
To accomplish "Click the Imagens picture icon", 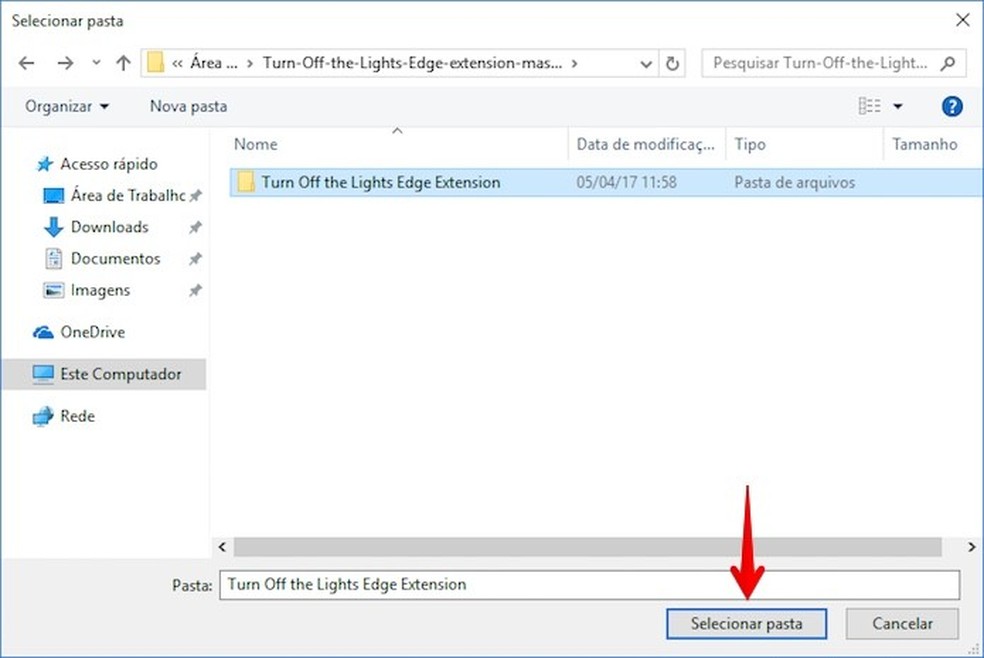I will (53, 290).
